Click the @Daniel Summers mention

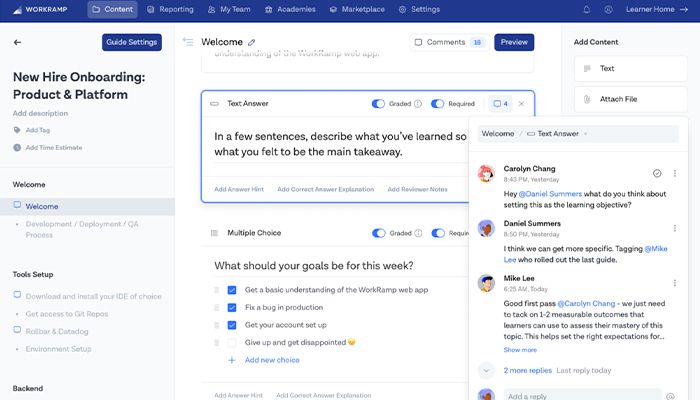(550, 194)
